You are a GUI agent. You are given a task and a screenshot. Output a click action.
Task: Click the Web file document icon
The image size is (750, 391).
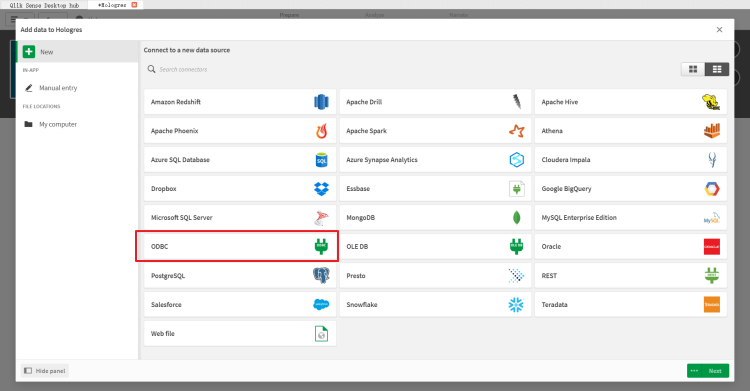tap(321, 334)
